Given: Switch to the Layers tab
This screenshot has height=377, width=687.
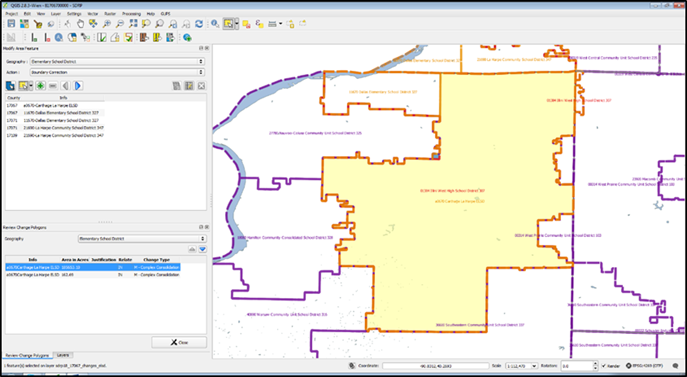Looking at the screenshot, I should pyautogui.click(x=63, y=355).
